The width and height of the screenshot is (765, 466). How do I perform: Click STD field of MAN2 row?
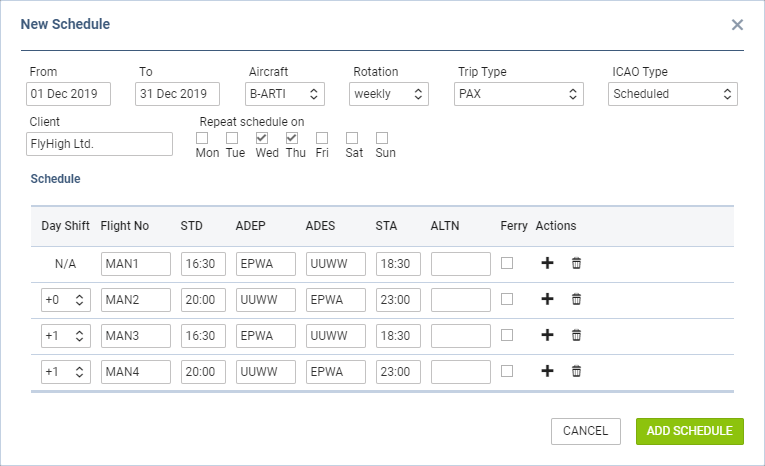click(203, 300)
